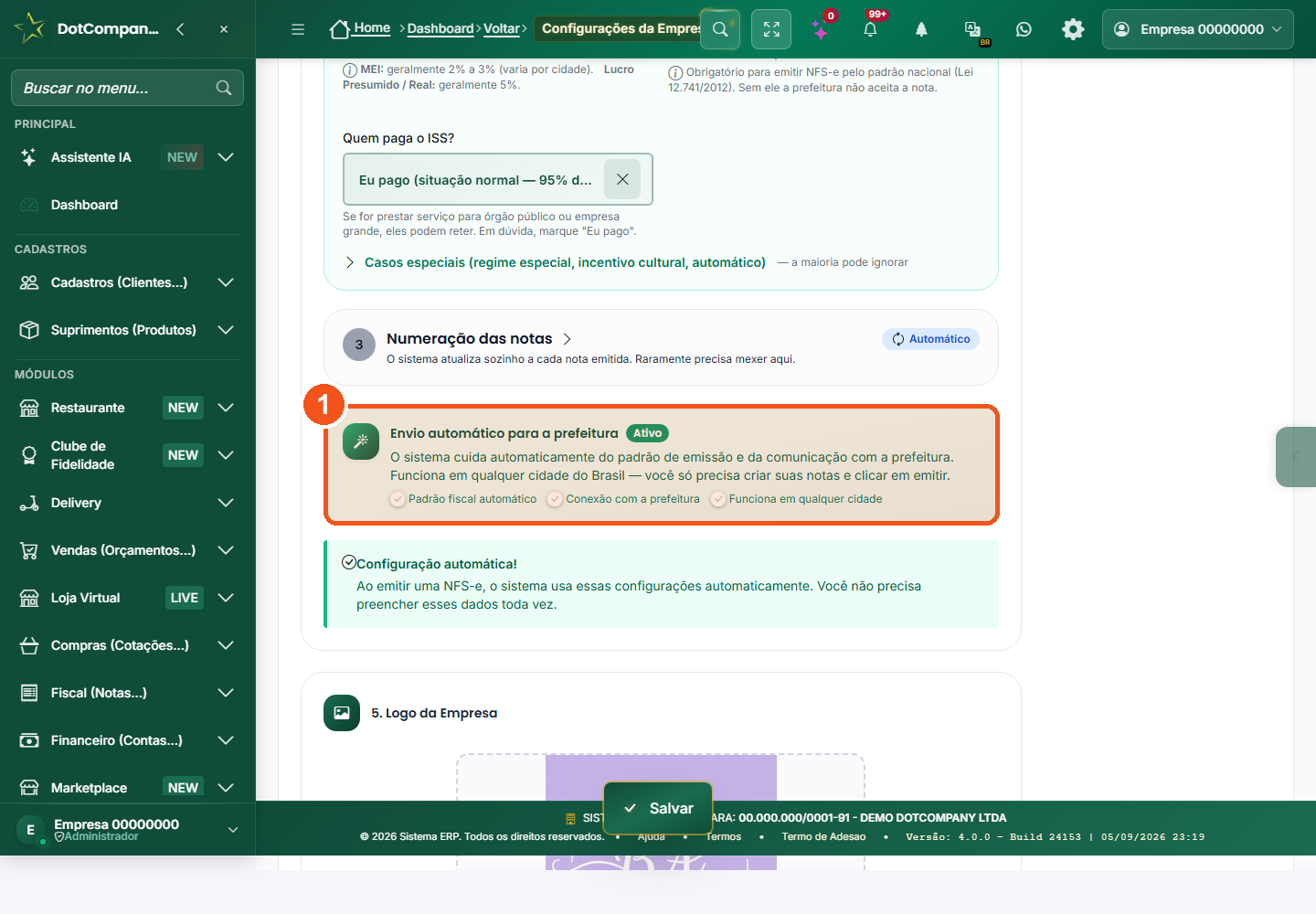The image size is (1316, 914).
Task: Clear the 'Quem paga o ISS' selection
Action: coord(622,179)
